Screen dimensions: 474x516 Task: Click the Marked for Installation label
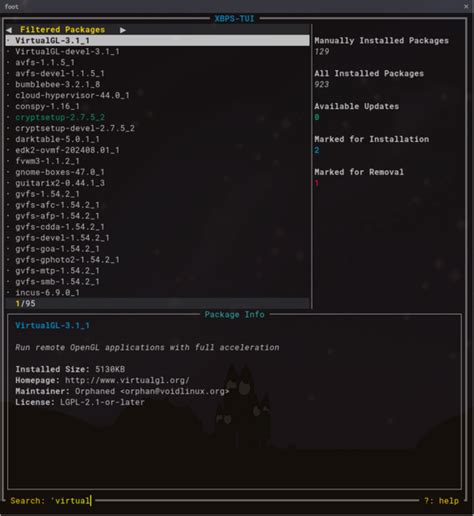(371, 139)
